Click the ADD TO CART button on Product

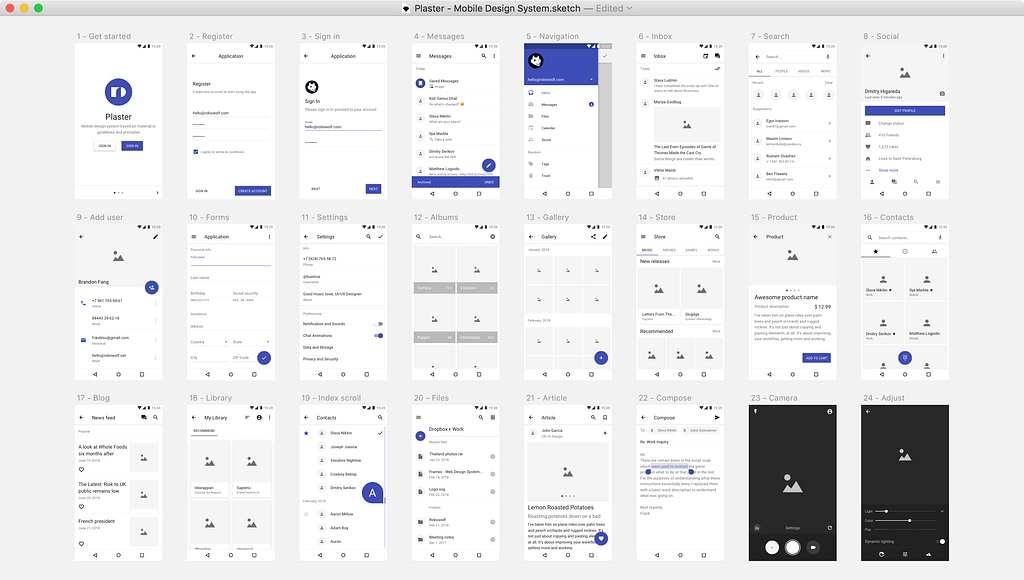tap(816, 358)
